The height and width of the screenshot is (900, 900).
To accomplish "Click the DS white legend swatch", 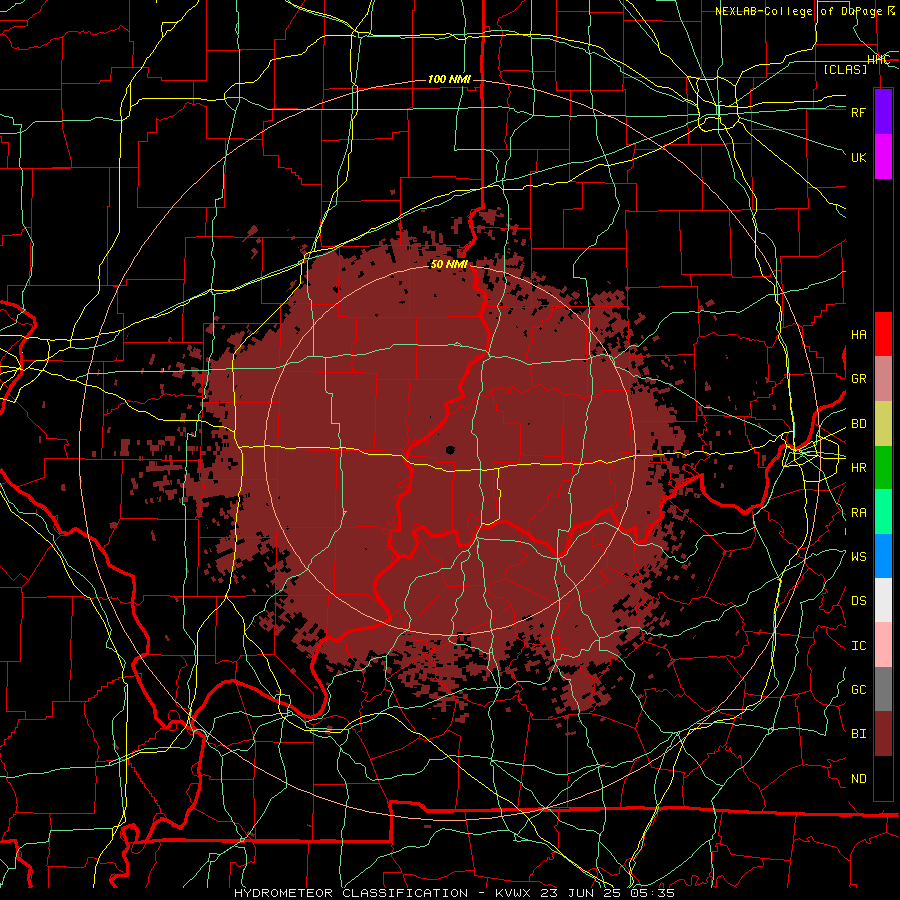I will point(883,600).
